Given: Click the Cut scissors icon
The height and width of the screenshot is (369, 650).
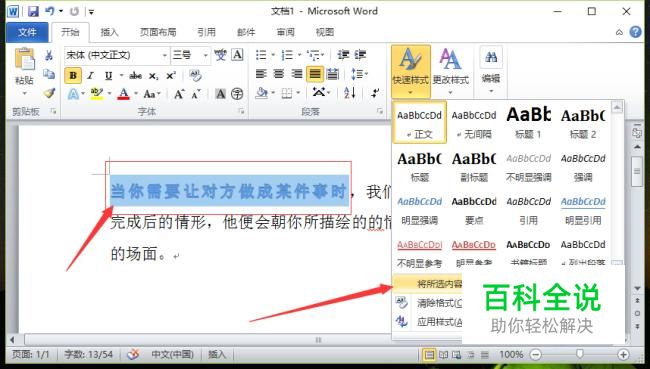Looking at the screenshot, I should coord(49,55).
